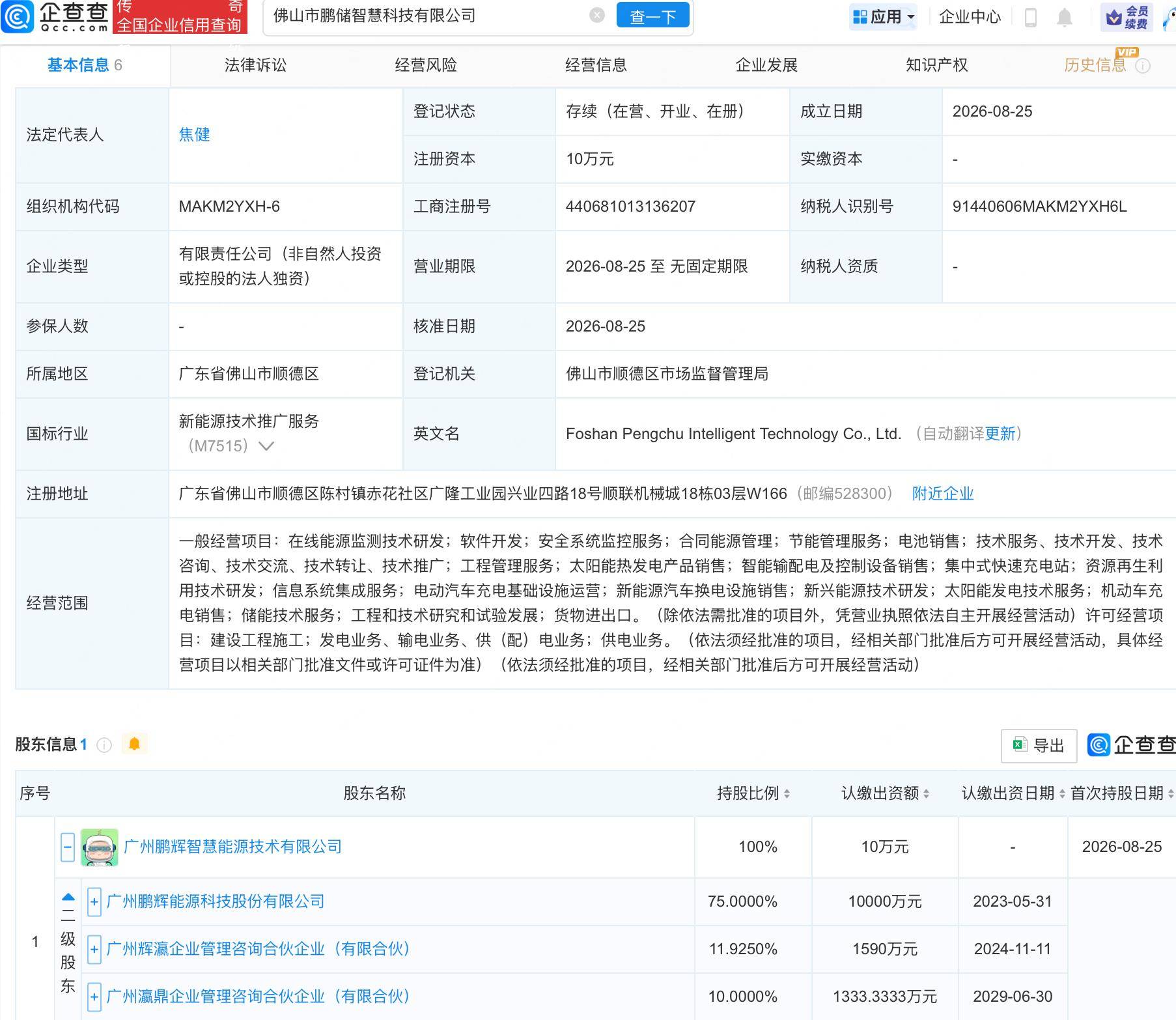
Task: Open notifications bell in the header
Action: coord(1065,17)
